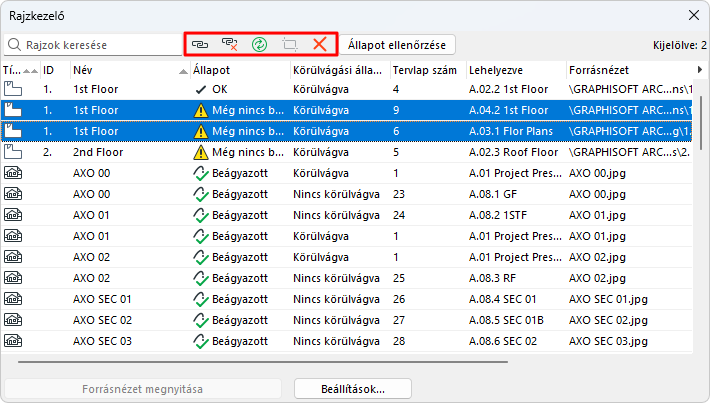Sort by the ID column header
Image resolution: width=710 pixels, height=403 pixels.
coord(55,70)
